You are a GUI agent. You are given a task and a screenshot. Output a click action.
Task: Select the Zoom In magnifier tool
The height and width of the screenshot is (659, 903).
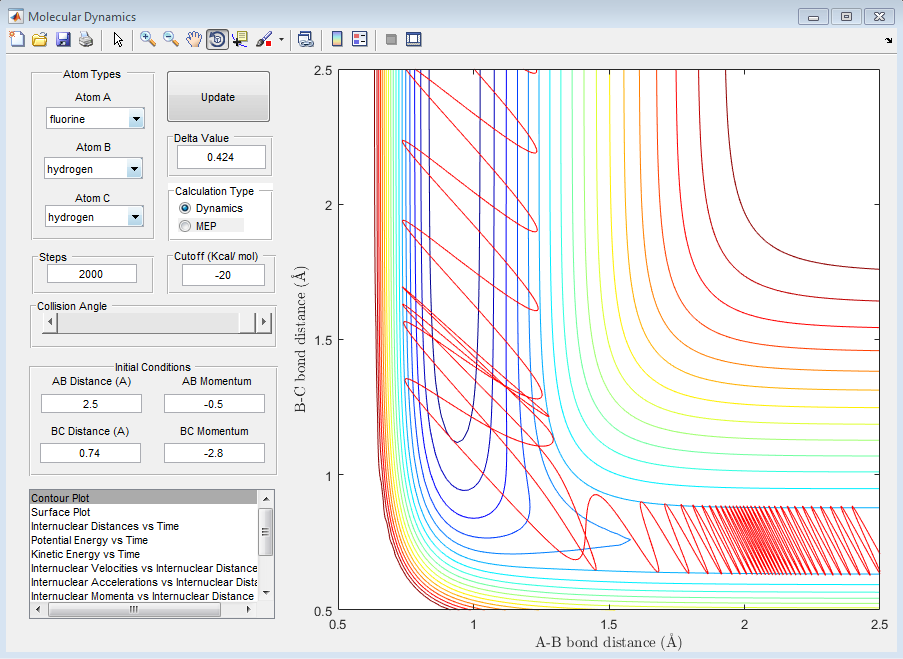coord(148,39)
